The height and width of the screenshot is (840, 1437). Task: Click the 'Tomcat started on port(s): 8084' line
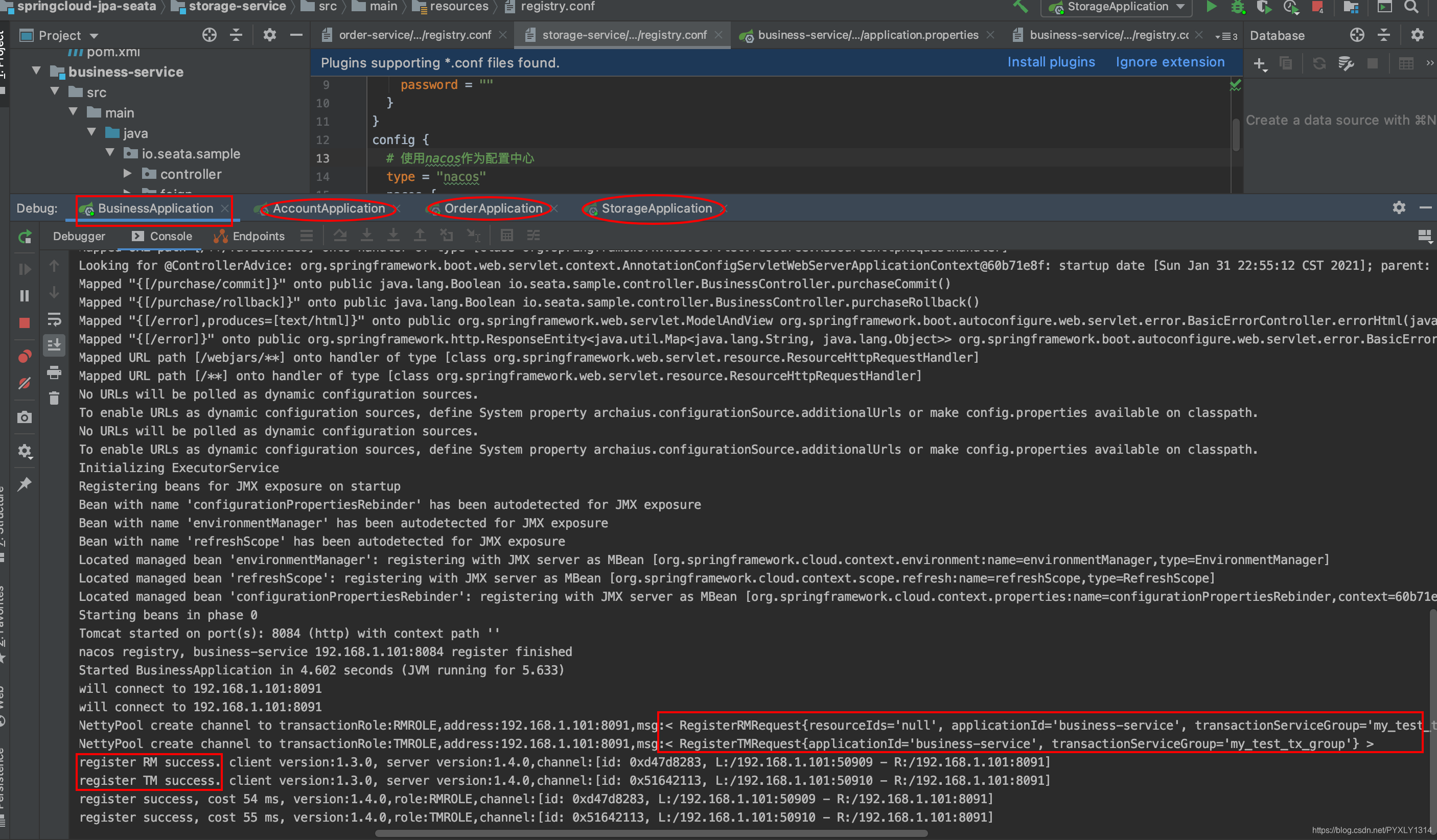[289, 633]
